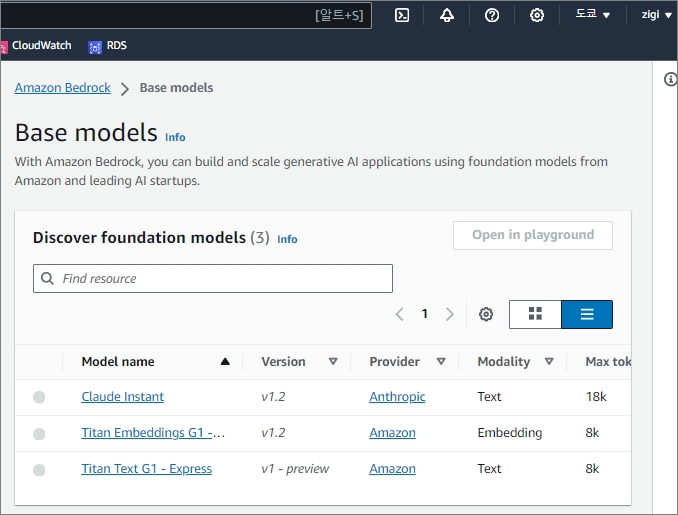Sort by Modality column

tap(515, 361)
